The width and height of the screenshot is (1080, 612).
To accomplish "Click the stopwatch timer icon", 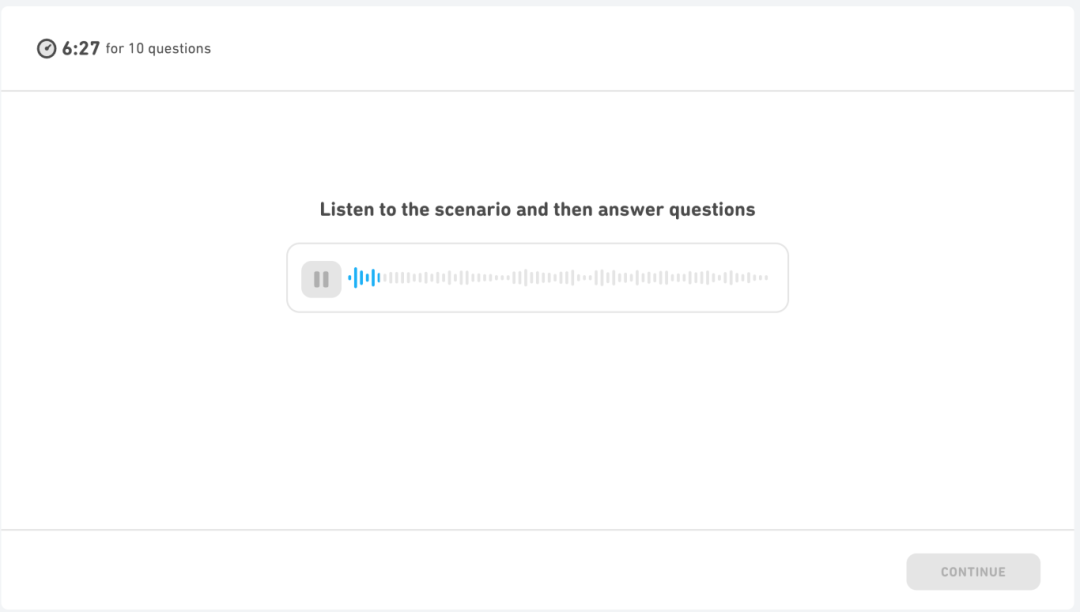I will tap(46, 48).
